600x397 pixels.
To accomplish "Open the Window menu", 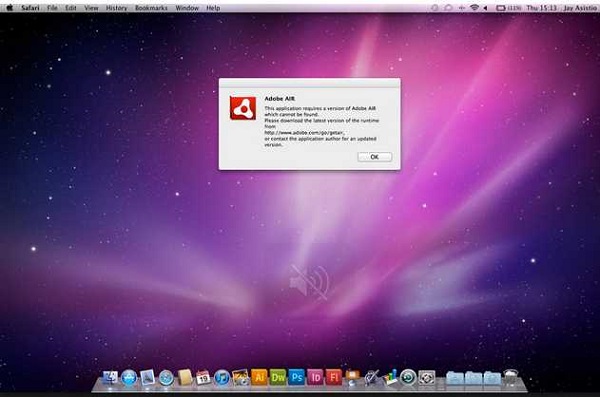I will pos(187,8).
